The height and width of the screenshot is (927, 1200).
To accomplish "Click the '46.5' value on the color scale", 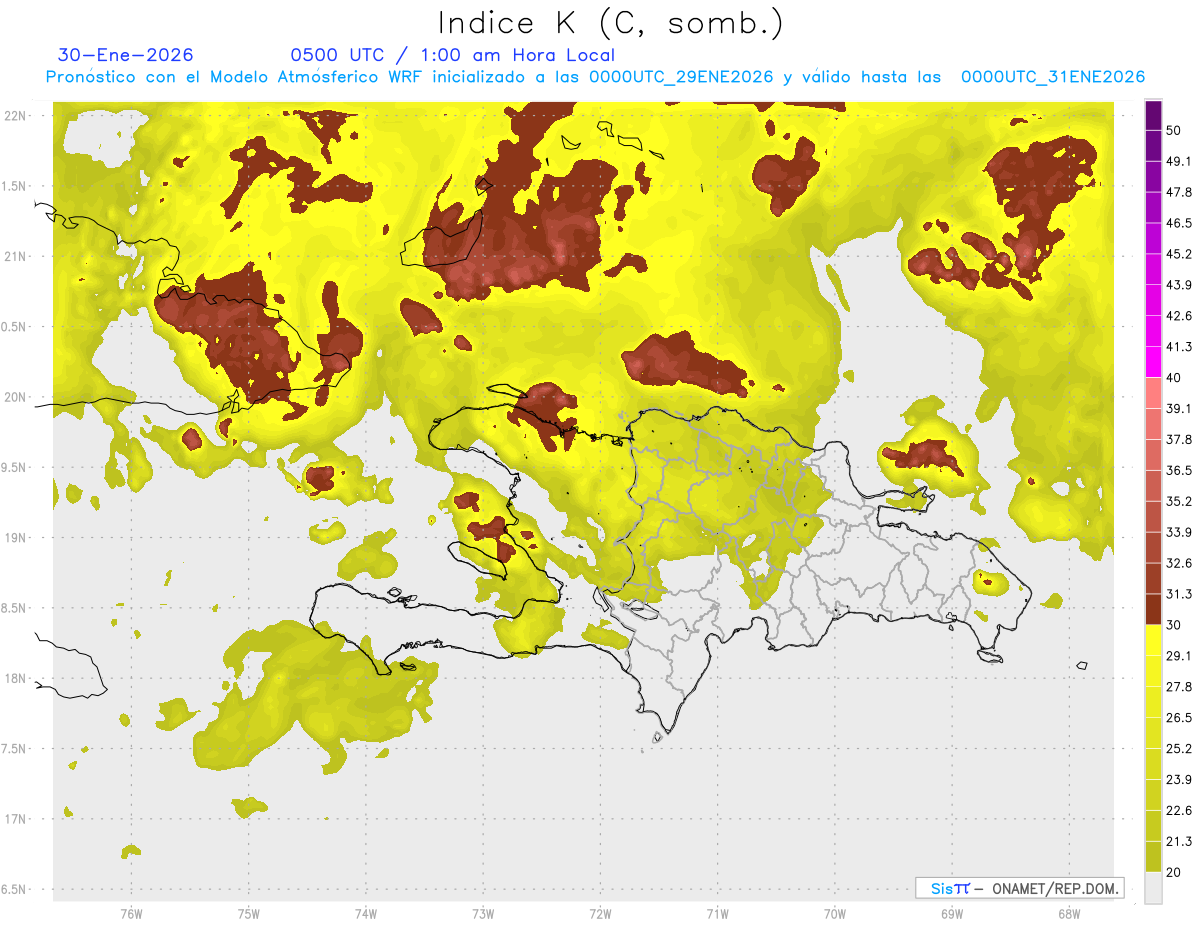I will [x=1179, y=223].
